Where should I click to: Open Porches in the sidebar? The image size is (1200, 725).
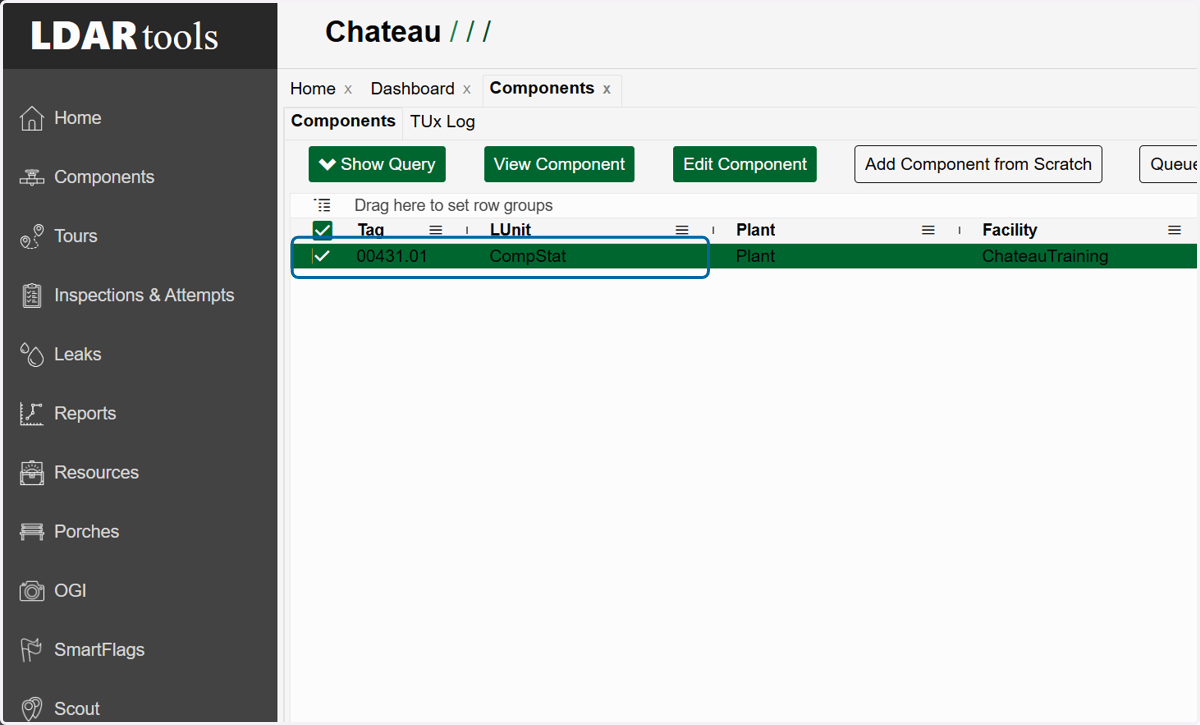[x=87, y=531]
